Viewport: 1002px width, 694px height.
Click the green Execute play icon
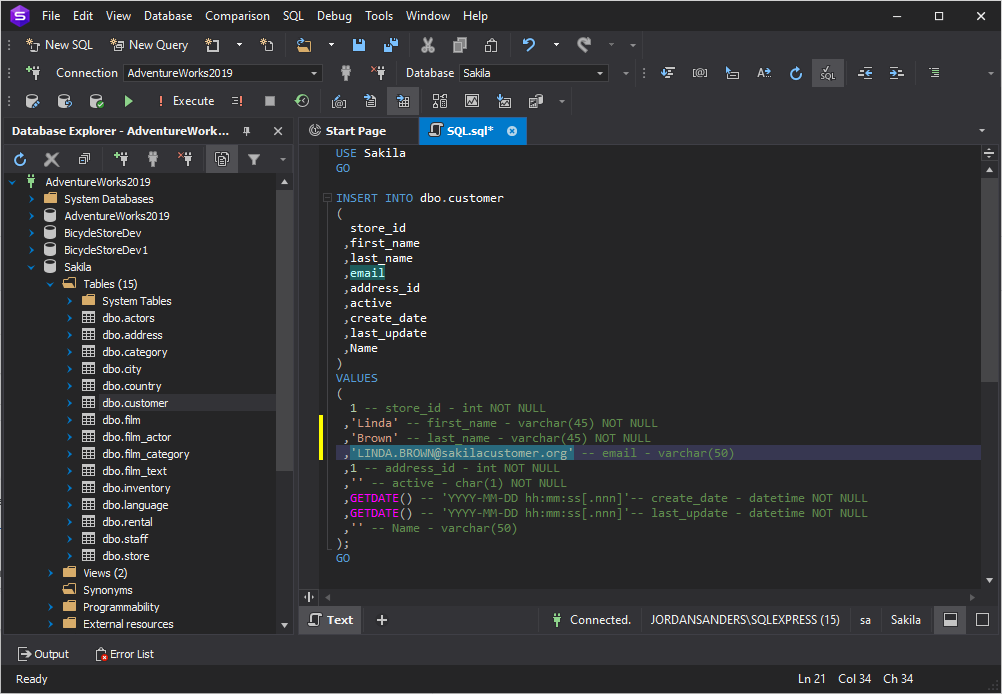click(x=128, y=101)
